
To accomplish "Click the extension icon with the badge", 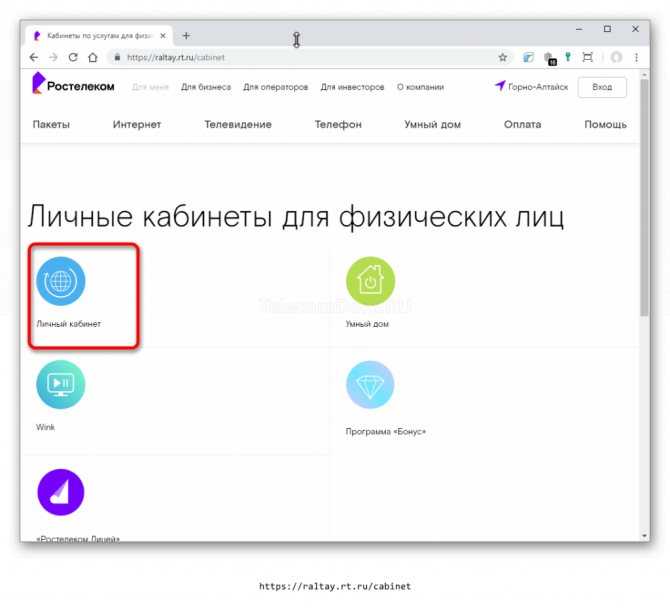I will click(550, 59).
